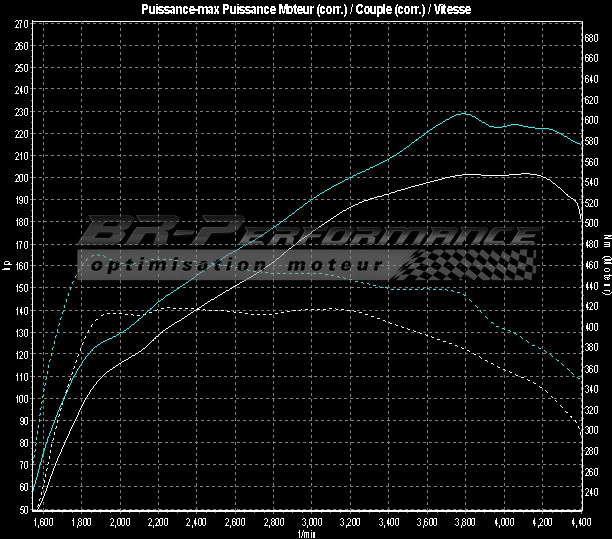Click the 400 value on right axis

[592, 327]
